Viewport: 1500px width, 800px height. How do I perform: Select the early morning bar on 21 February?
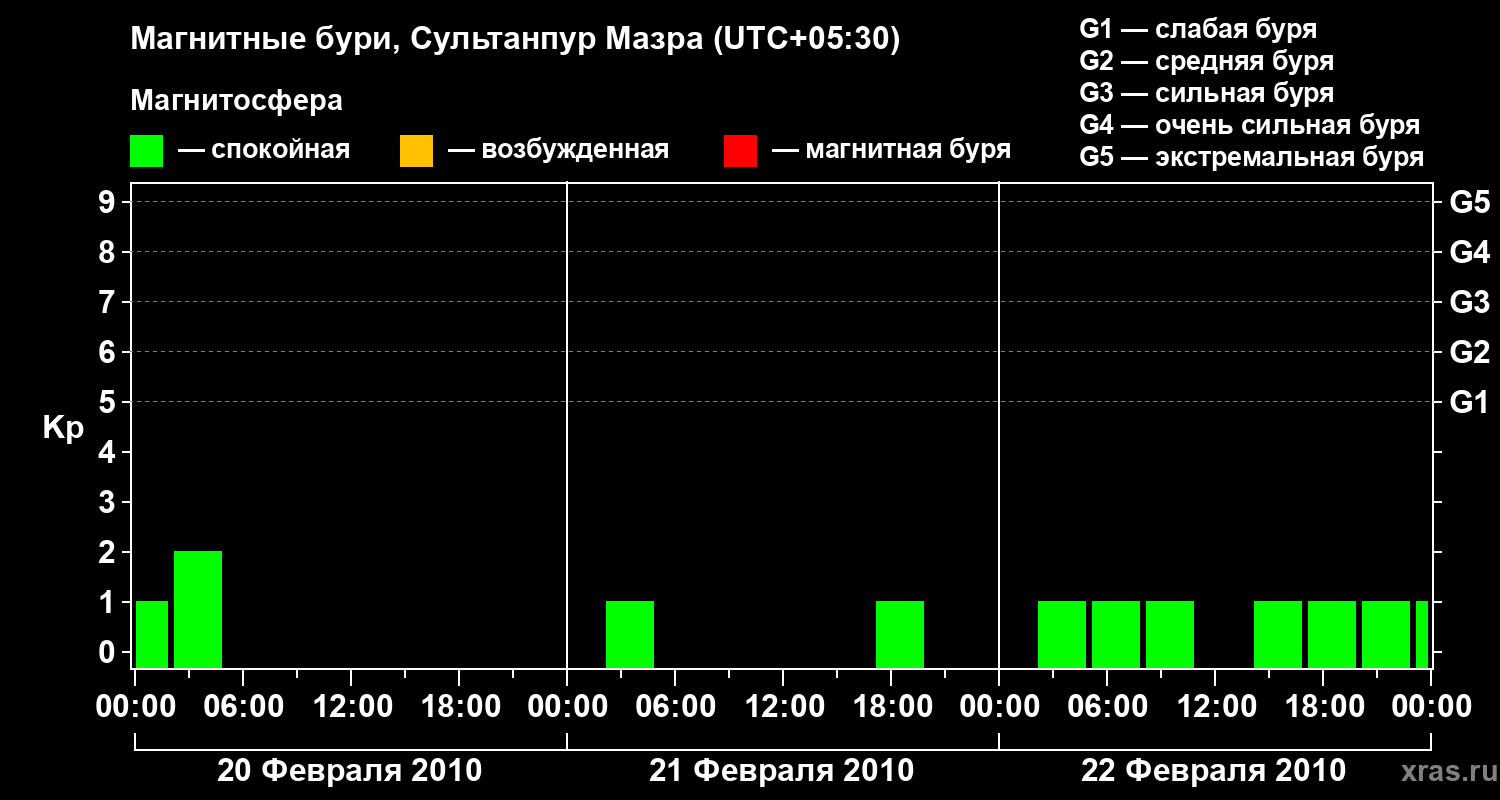coord(630,634)
